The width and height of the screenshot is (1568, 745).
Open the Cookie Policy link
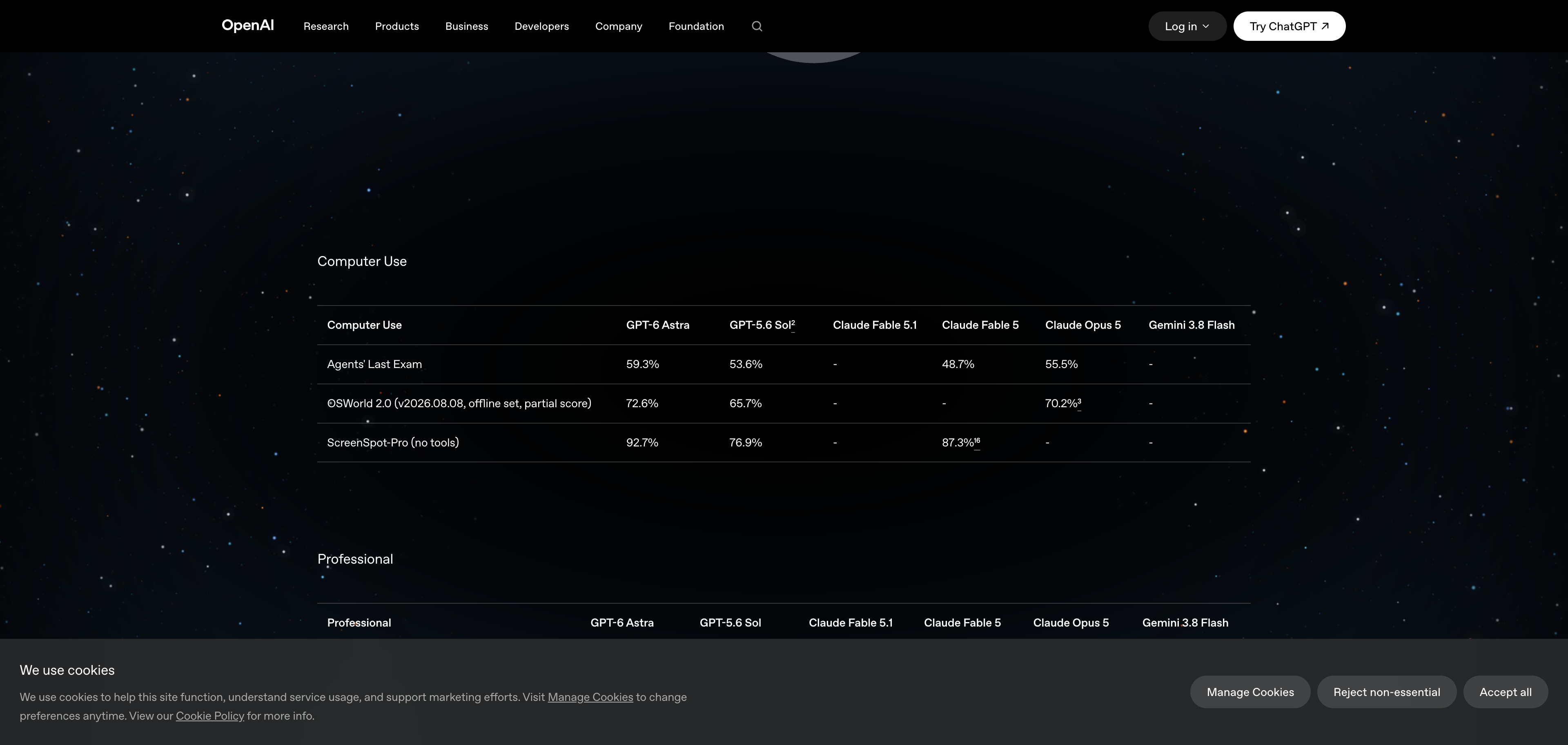tap(210, 716)
